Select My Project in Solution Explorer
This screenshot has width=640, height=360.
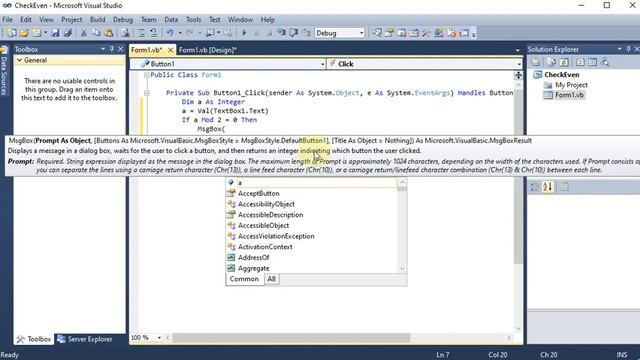point(571,85)
